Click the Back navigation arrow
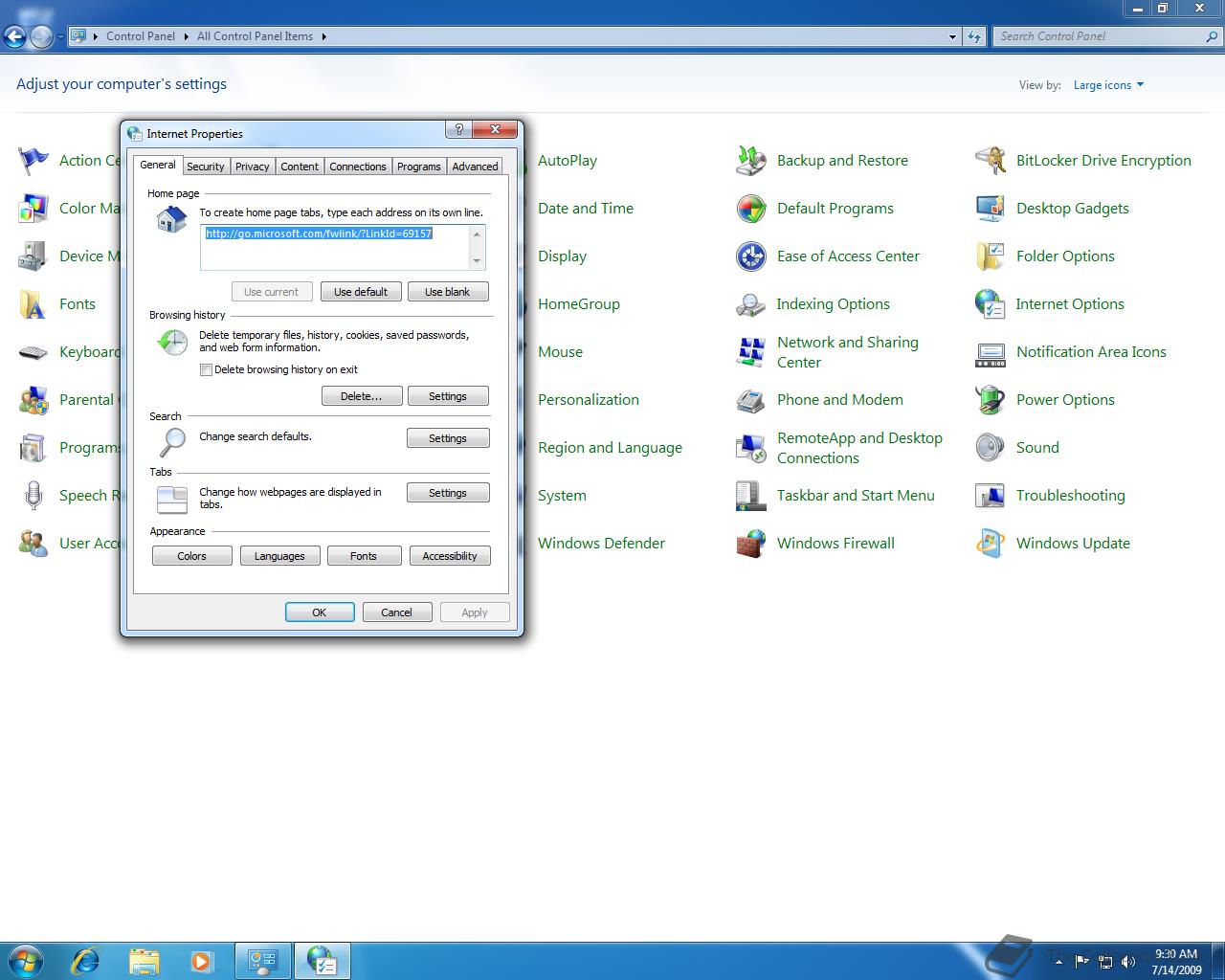1225x980 pixels. [x=14, y=36]
